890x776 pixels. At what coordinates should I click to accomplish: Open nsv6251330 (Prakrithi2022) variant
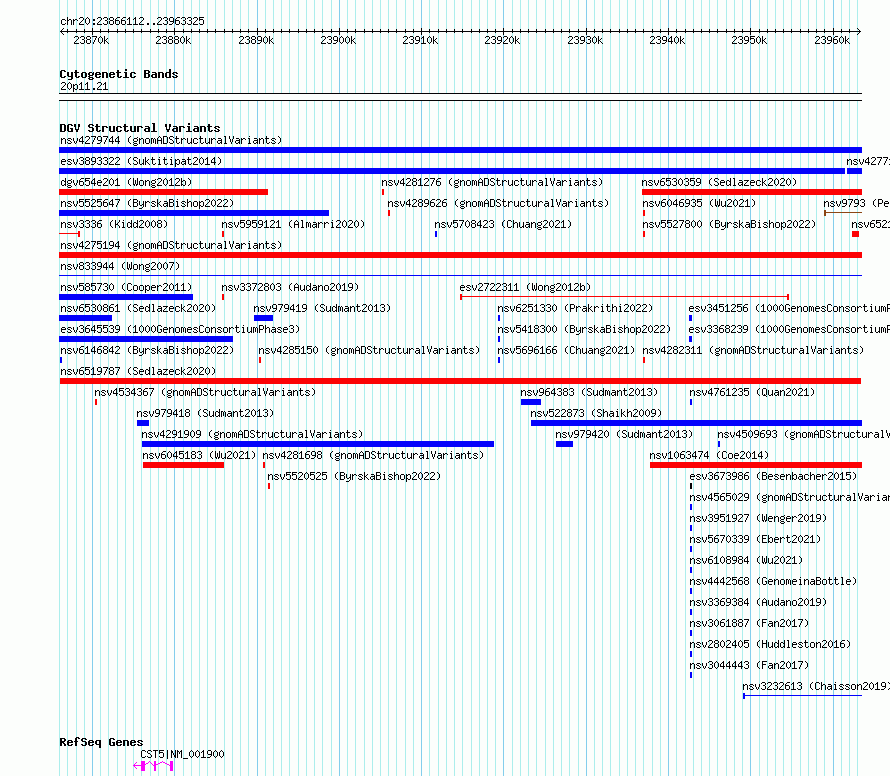(575, 308)
